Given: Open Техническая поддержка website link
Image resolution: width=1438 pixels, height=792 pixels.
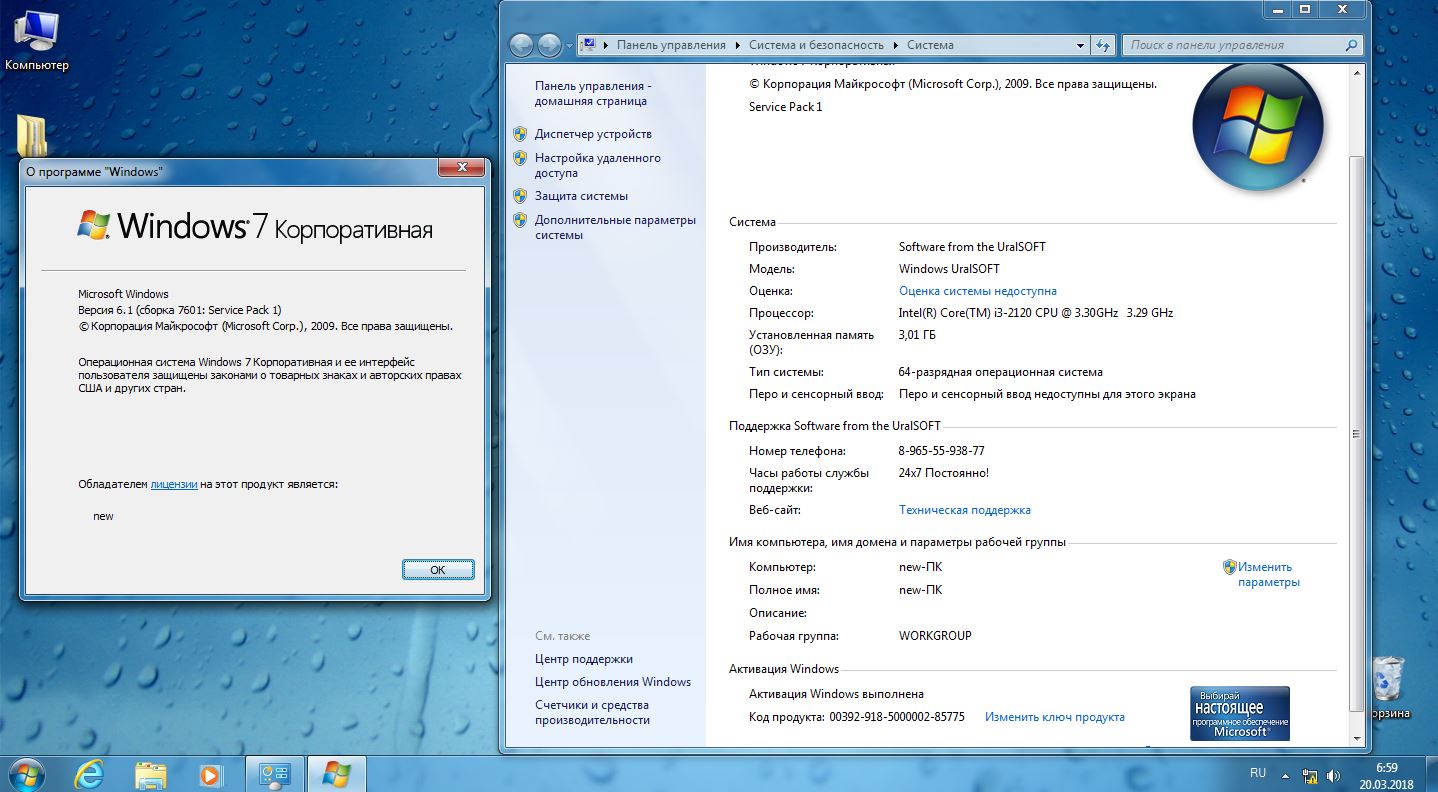Looking at the screenshot, I should (x=964, y=510).
